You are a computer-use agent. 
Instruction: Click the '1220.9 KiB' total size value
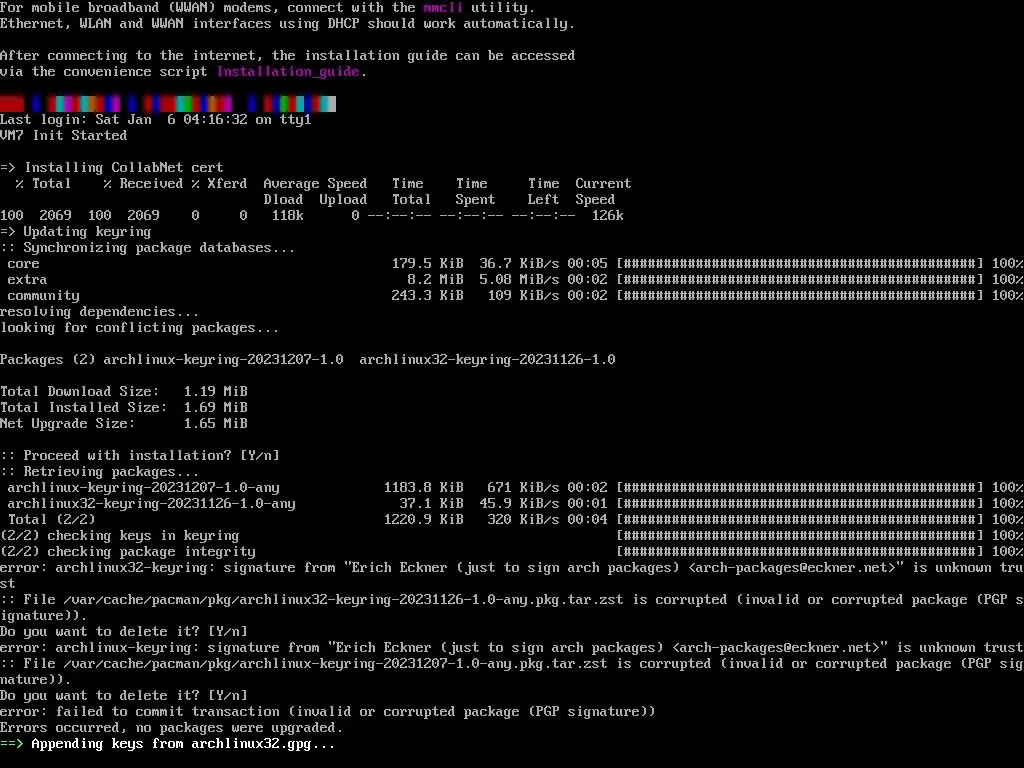pos(423,520)
